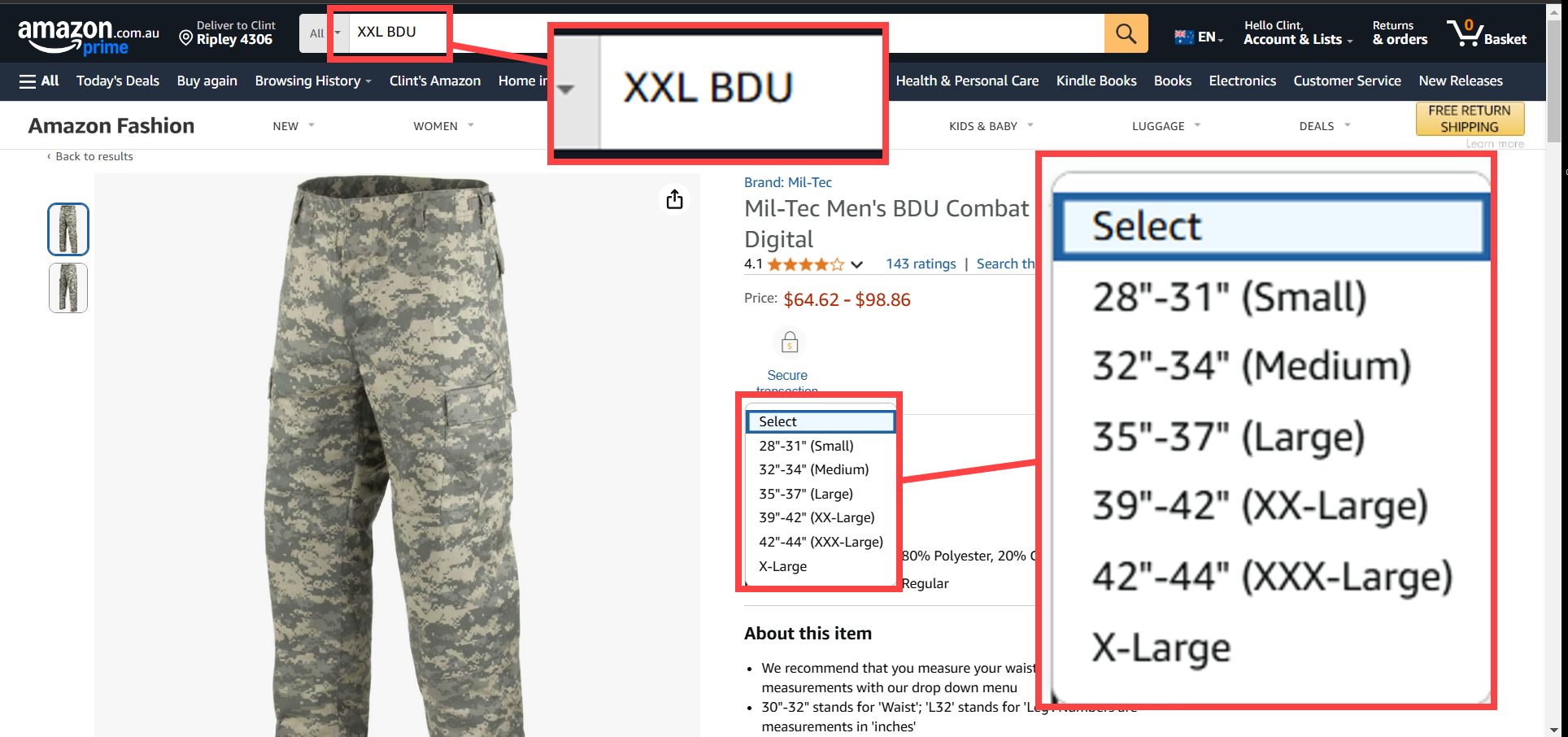Select the 32"-34" (Medium) size option
The height and width of the screenshot is (737, 1568).
pos(813,469)
